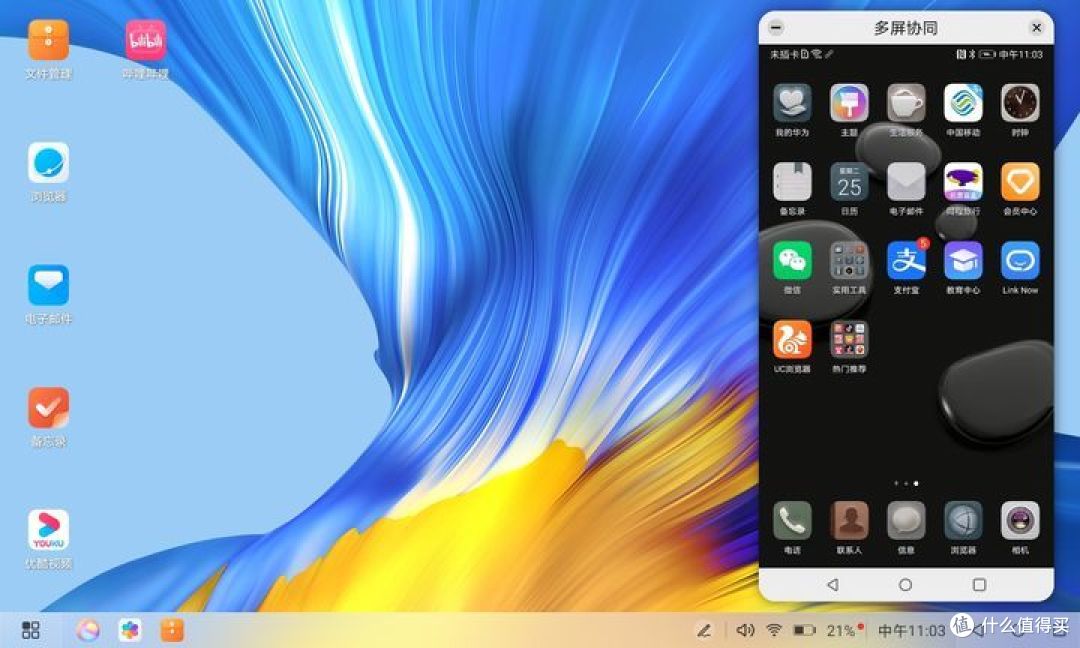
Task: Open the YOUKU 优酷视频 desktop icon
Action: click(x=48, y=530)
